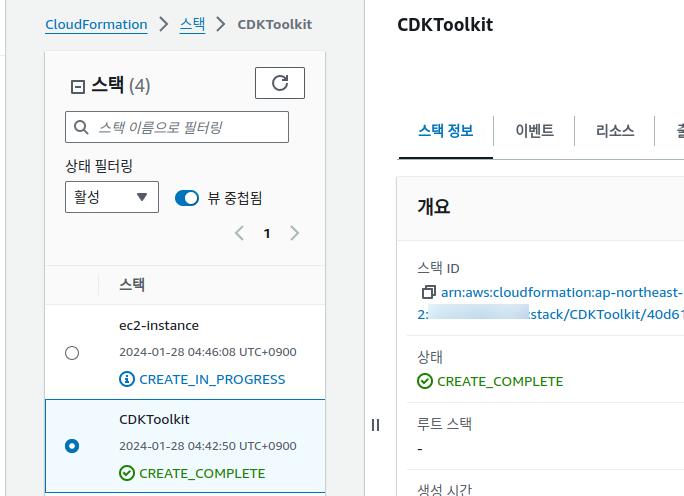684x496 pixels.
Task: Click CREATE_COMPLETE status text in overview
Action: click(x=500, y=381)
